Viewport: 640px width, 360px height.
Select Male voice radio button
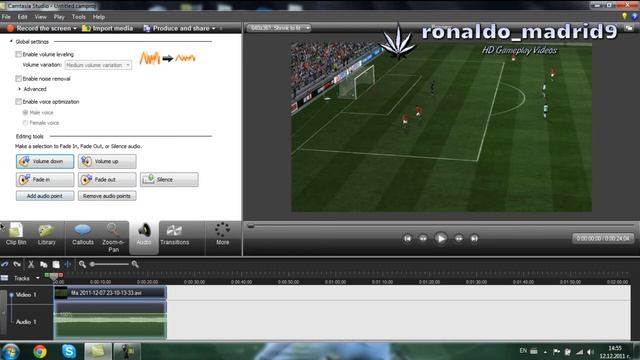pyautogui.click(x=25, y=112)
